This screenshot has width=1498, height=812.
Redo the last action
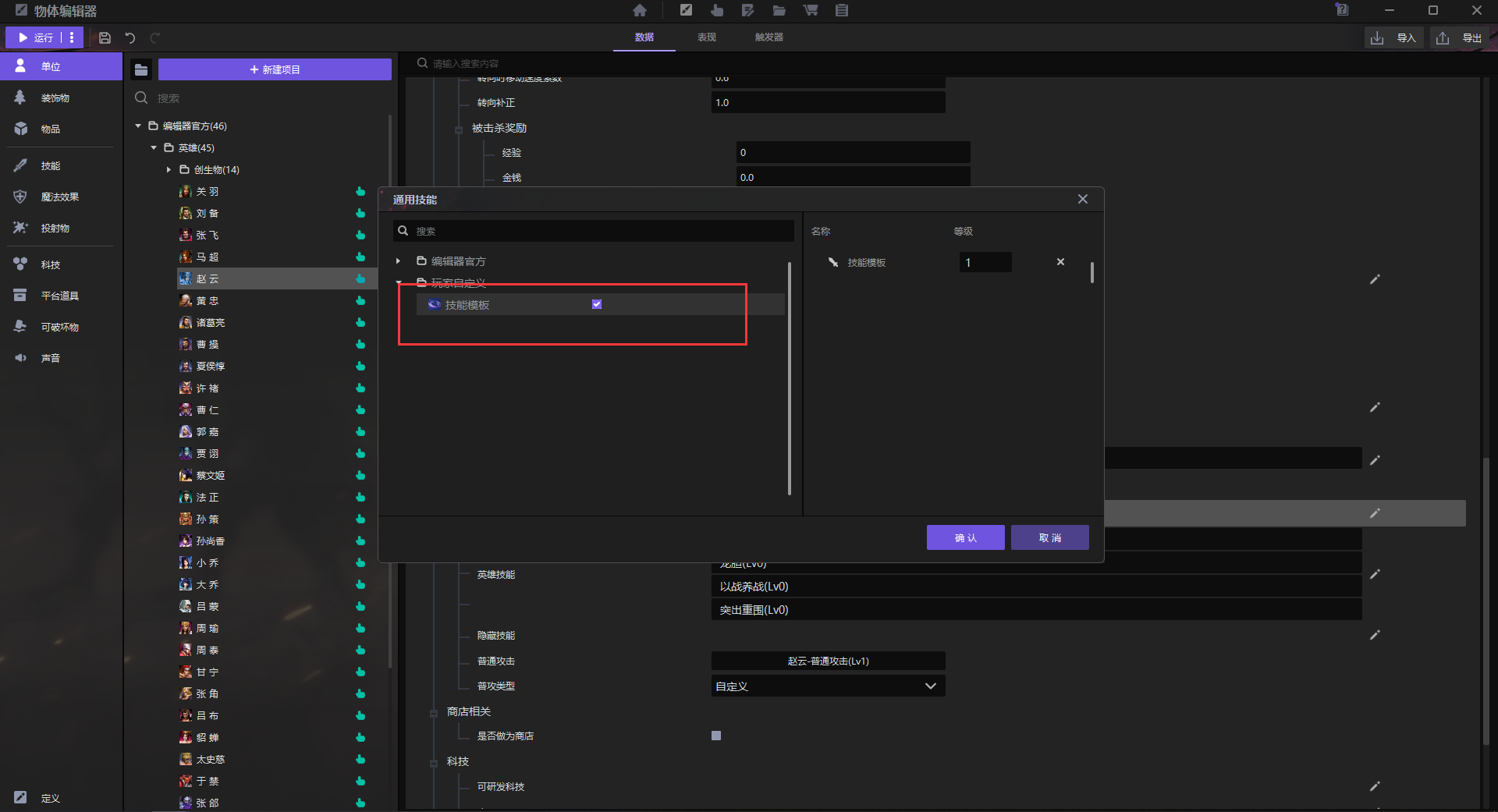coord(155,37)
